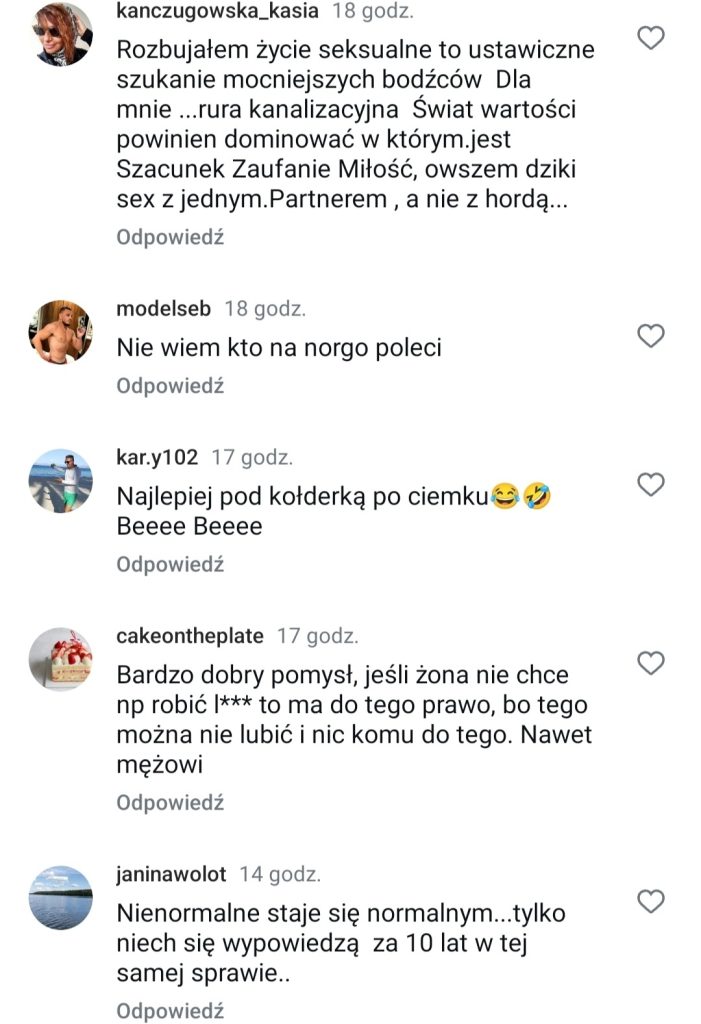
Task: Visit the janinawolot username link
Action: (171, 874)
